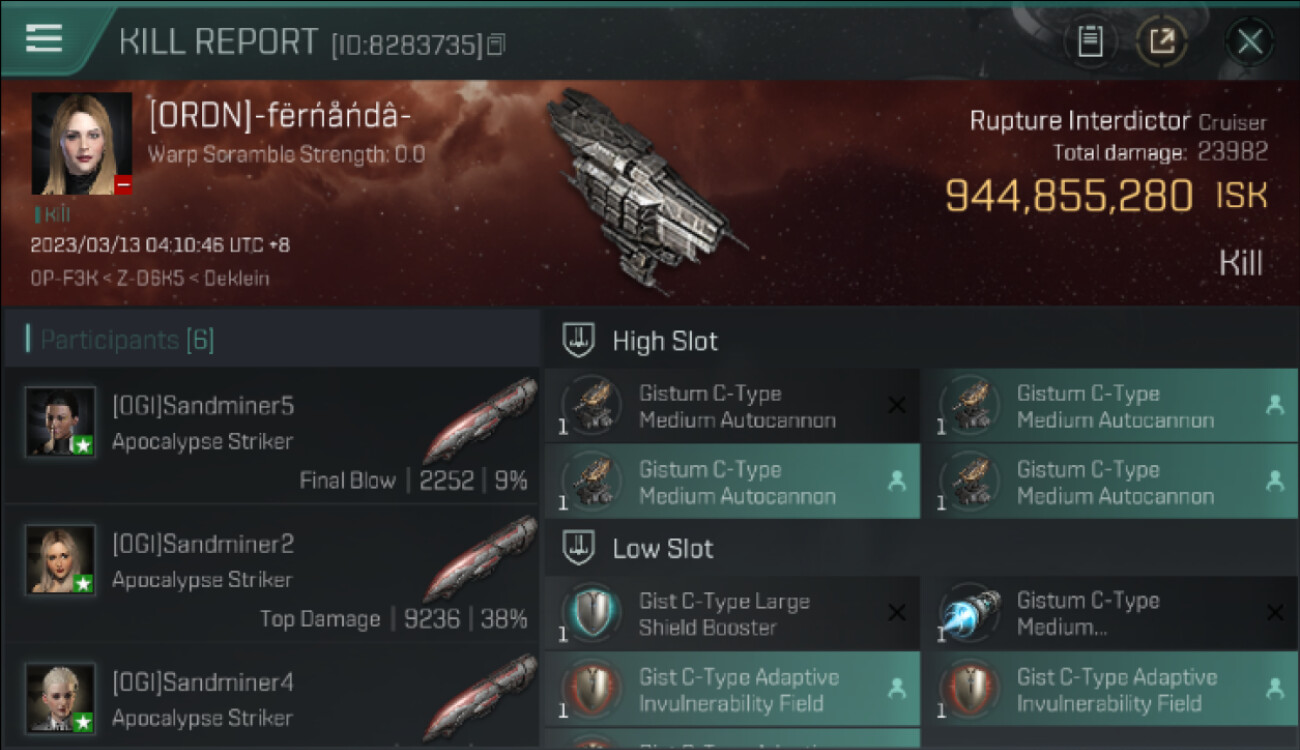
Task: Open the hamburger menu
Action: click(x=45, y=38)
